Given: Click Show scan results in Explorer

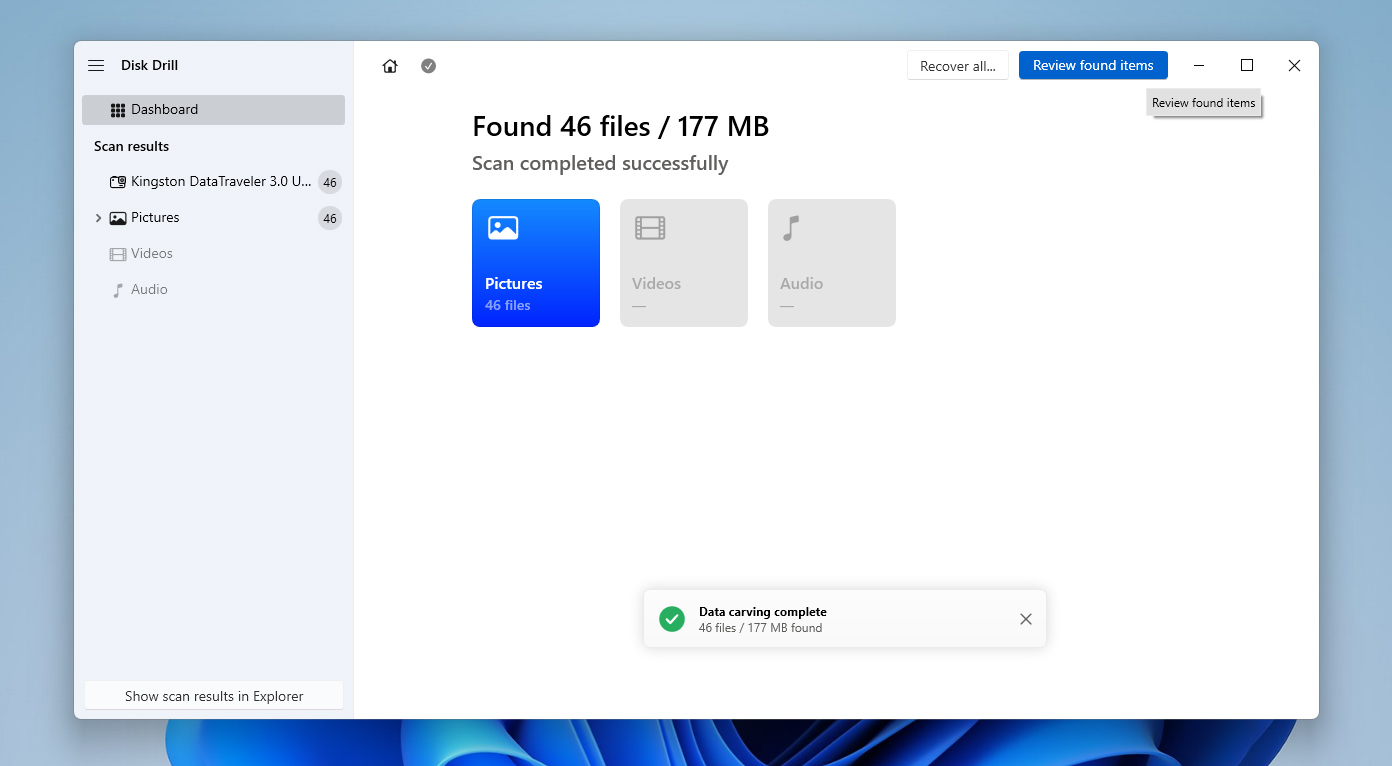Looking at the screenshot, I should (214, 696).
